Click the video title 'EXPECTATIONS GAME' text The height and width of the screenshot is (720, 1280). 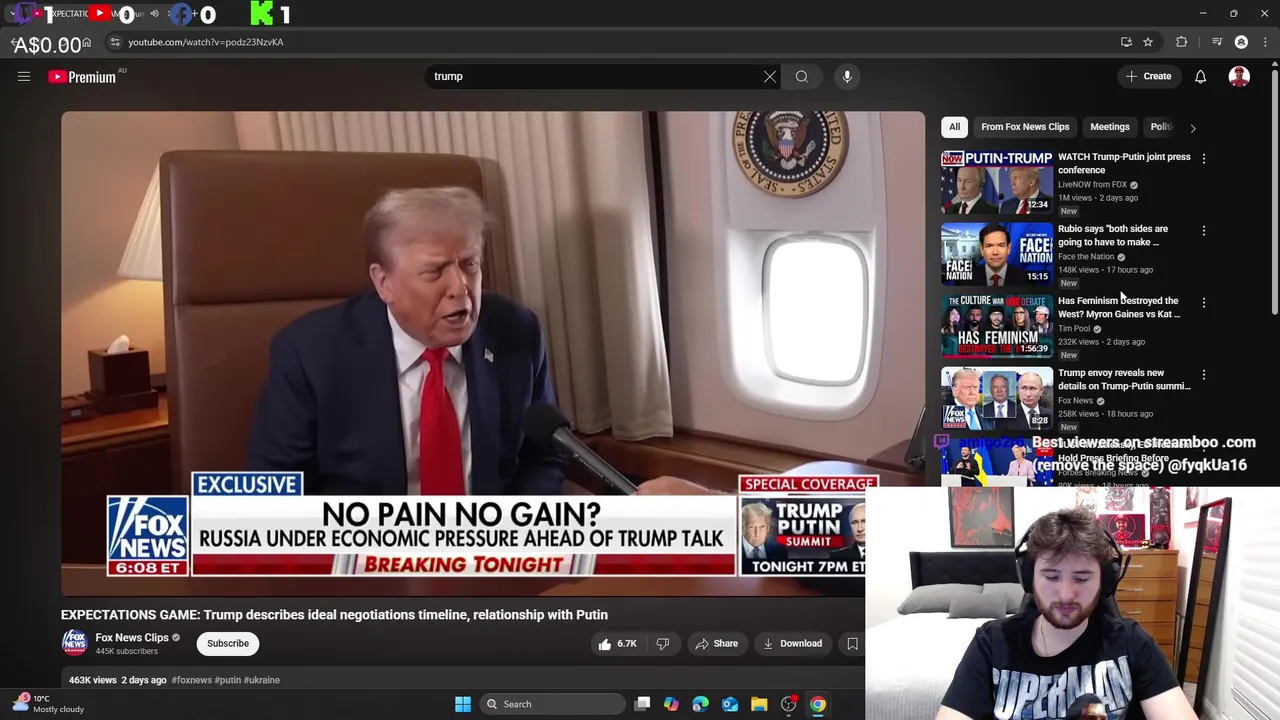334,615
